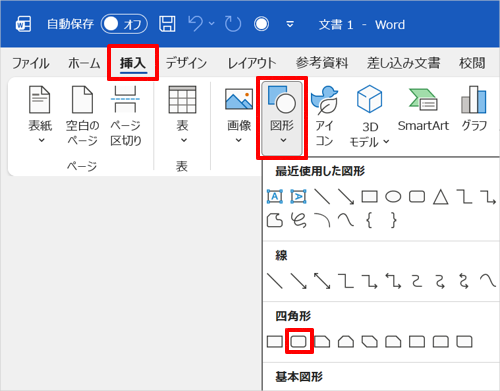This screenshot has width=500, height=391.
Task: Select snip single corner rectangle in 四角形
Action: point(322,342)
